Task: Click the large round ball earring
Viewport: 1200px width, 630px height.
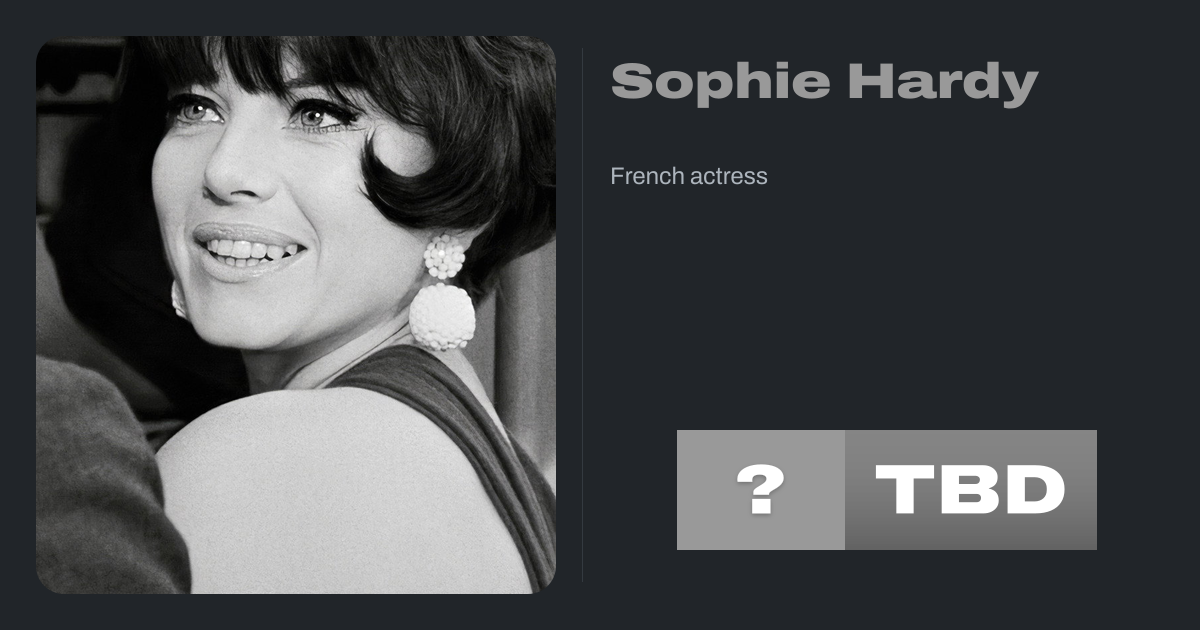Action: [442, 316]
